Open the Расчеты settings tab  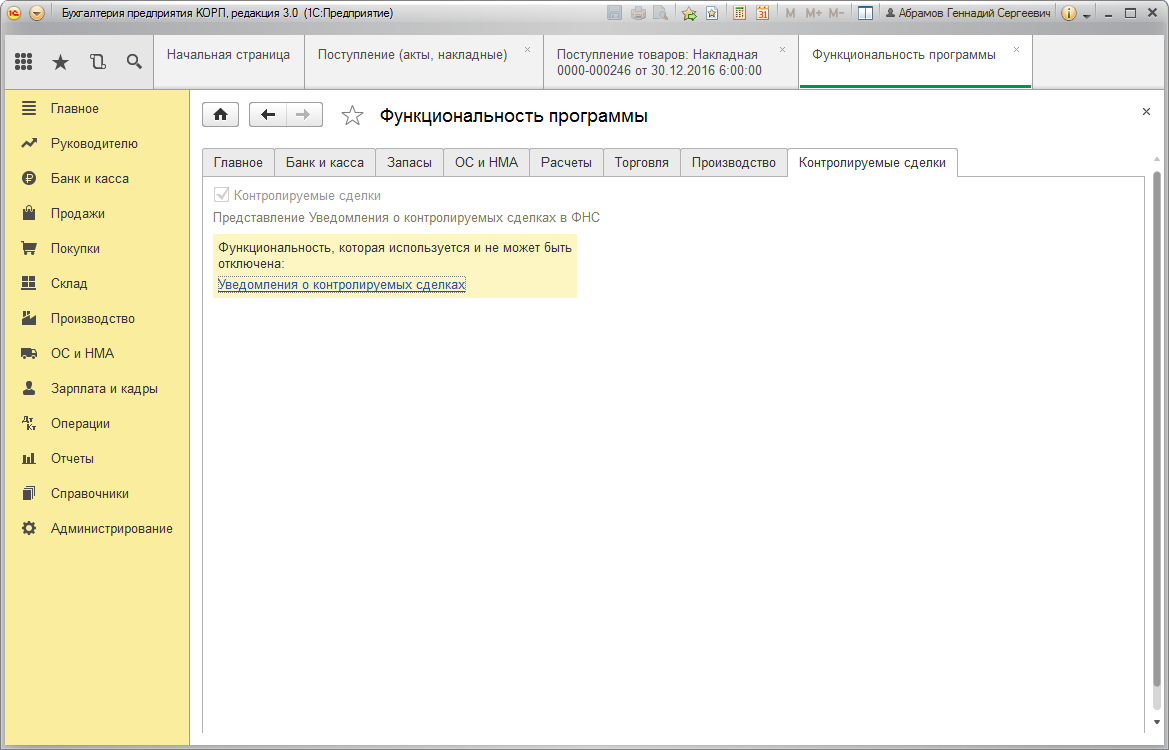[x=566, y=163]
